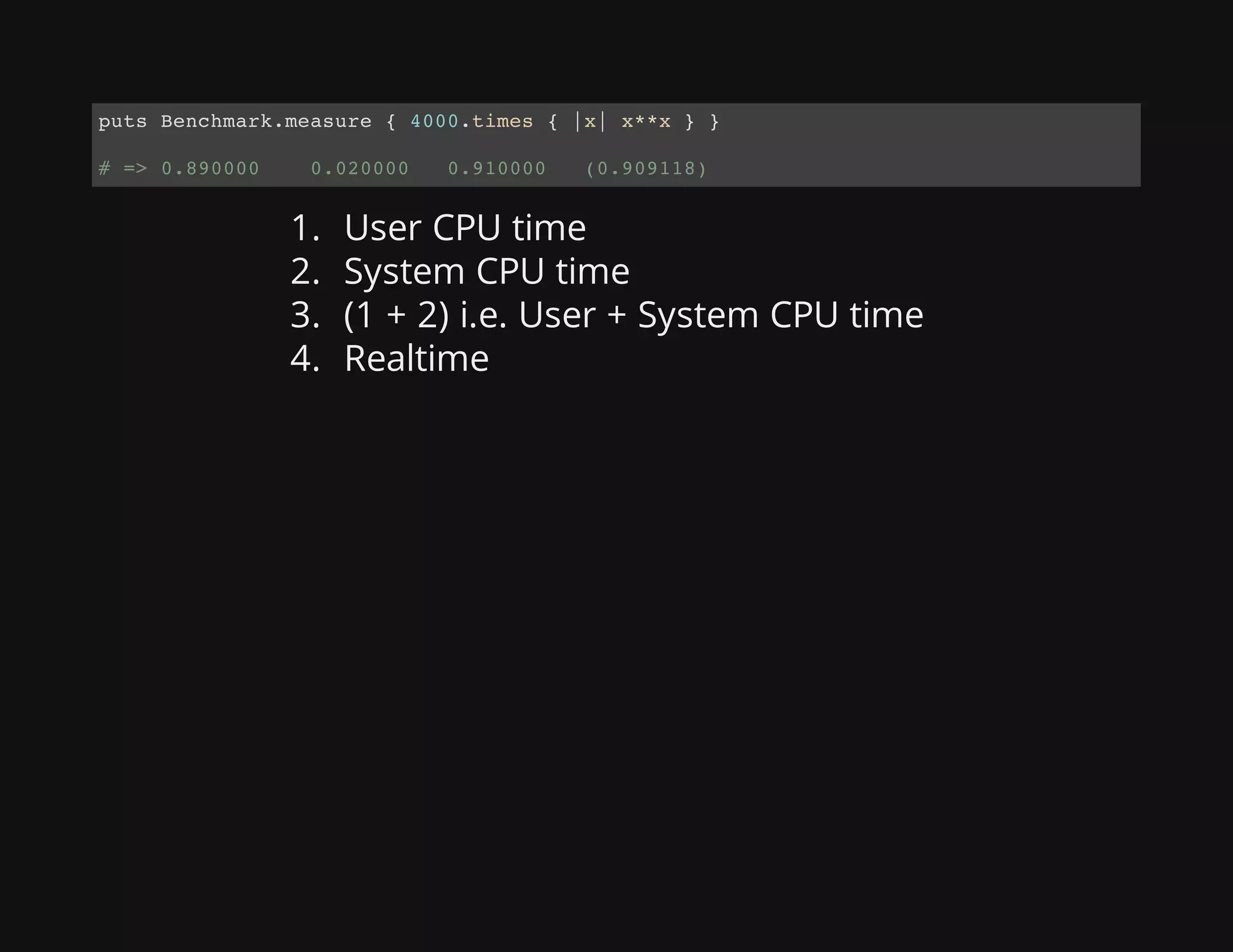Image resolution: width=1233 pixels, height=952 pixels.
Task: Click the 'x**x' expression in code
Action: (646, 122)
